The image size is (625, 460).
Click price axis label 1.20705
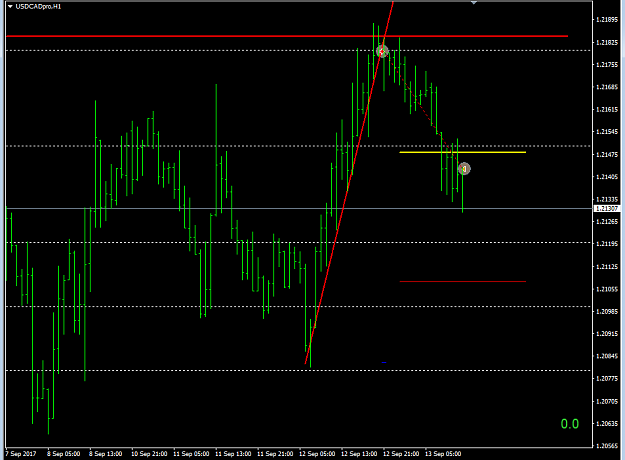[x=607, y=401]
